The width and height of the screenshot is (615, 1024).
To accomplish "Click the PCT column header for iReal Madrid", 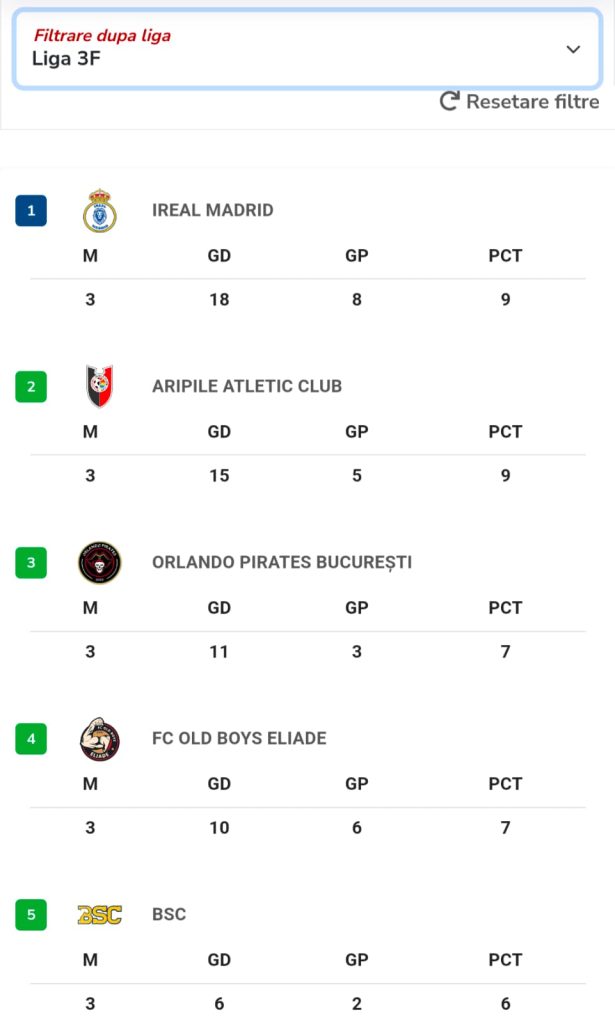I will point(505,255).
